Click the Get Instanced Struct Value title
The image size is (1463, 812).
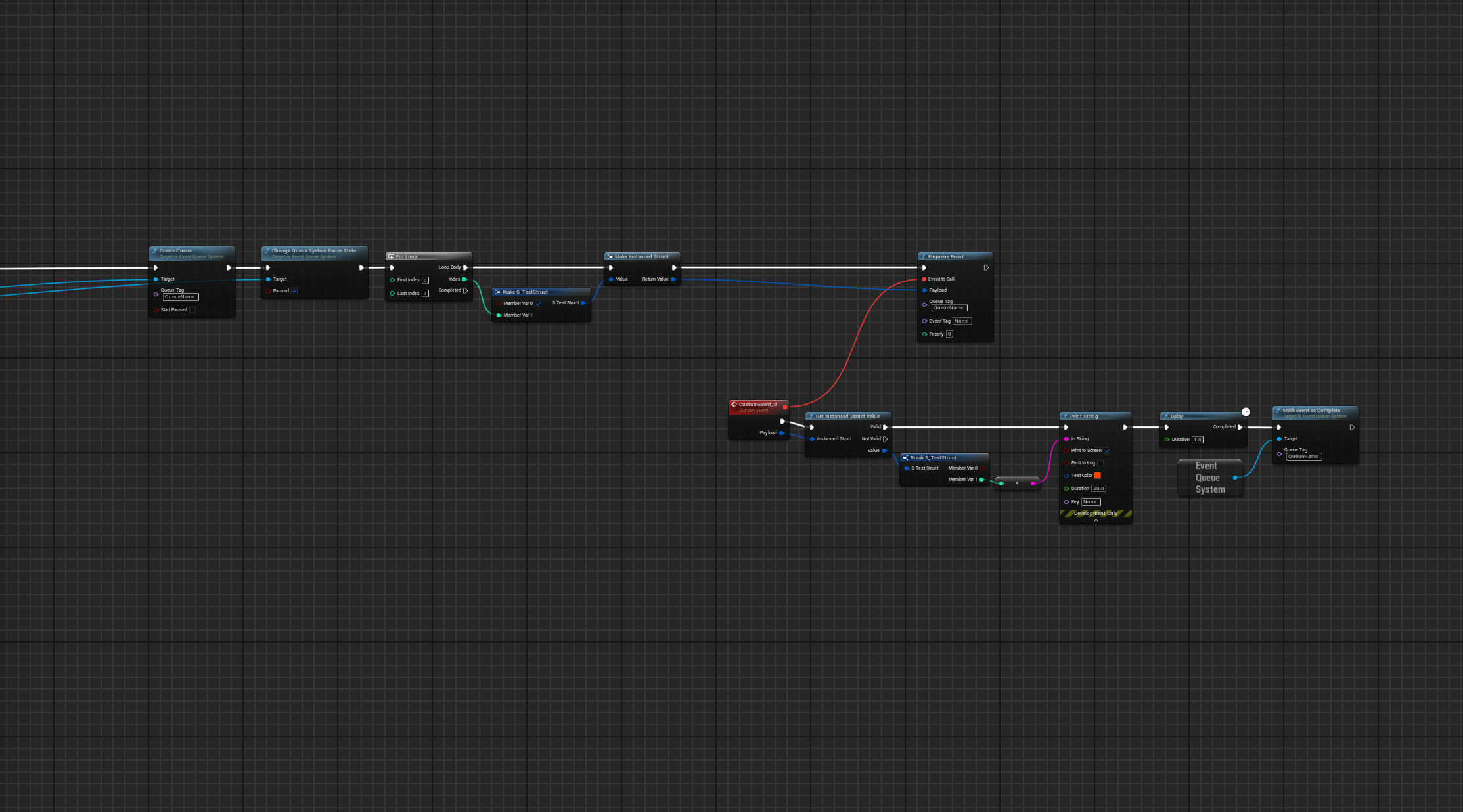pyautogui.click(x=847, y=416)
